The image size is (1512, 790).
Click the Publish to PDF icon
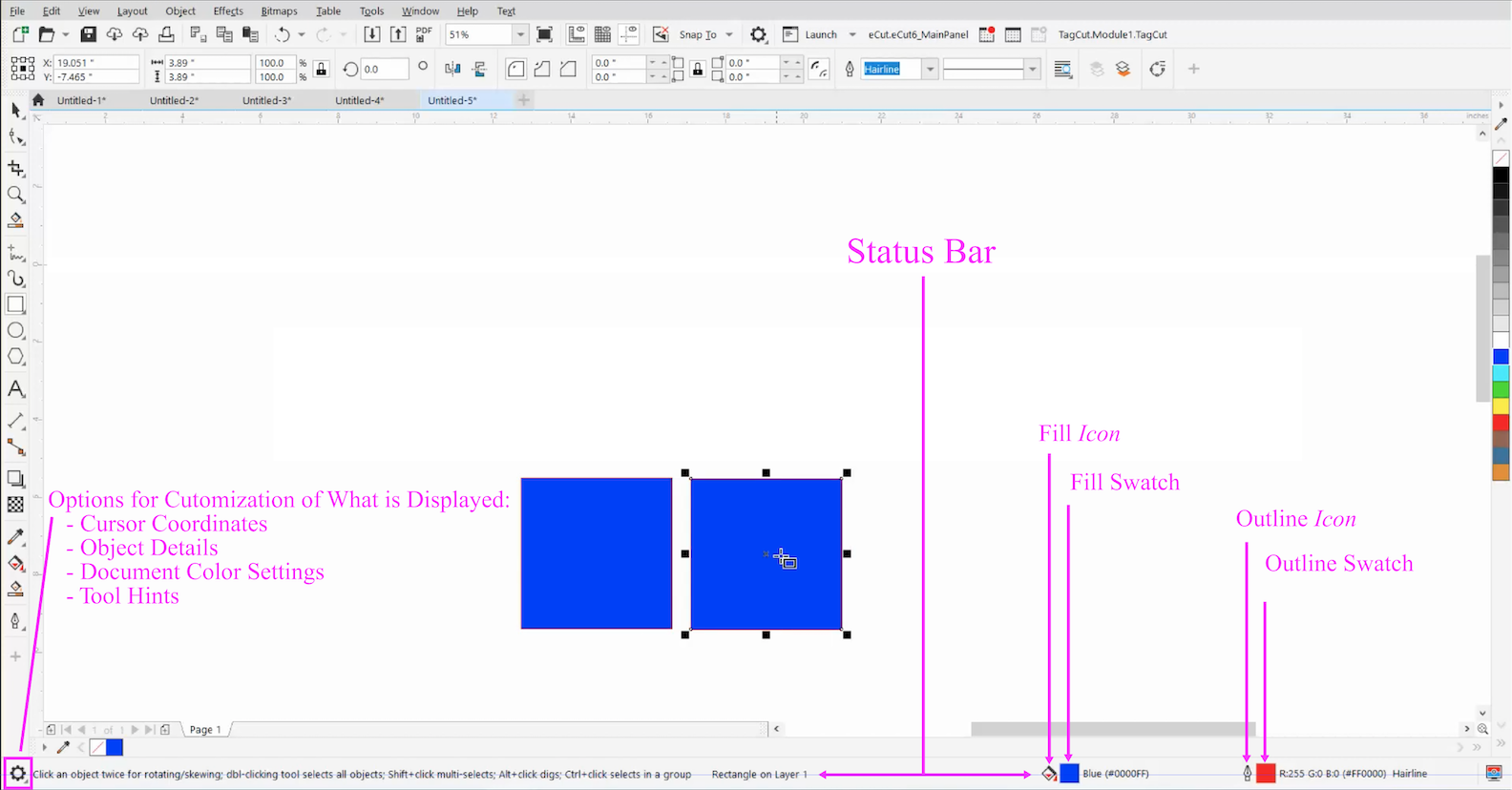point(424,34)
